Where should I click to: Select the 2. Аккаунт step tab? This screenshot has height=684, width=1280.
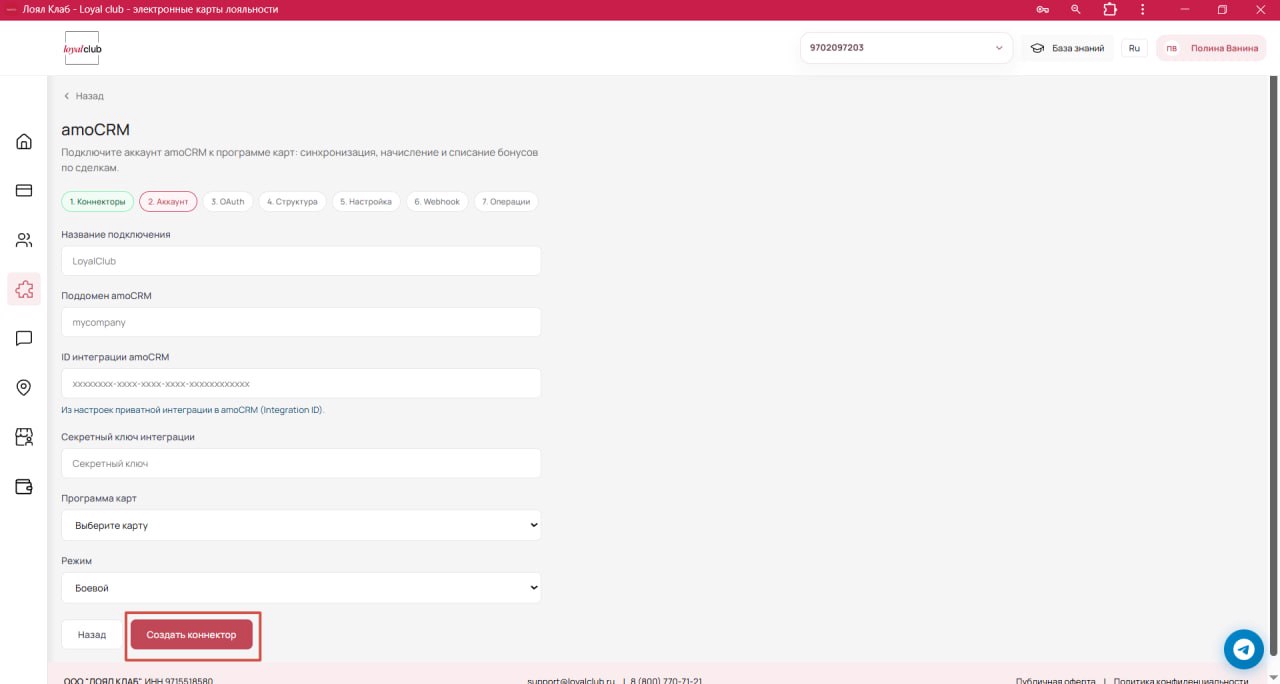[168, 202]
